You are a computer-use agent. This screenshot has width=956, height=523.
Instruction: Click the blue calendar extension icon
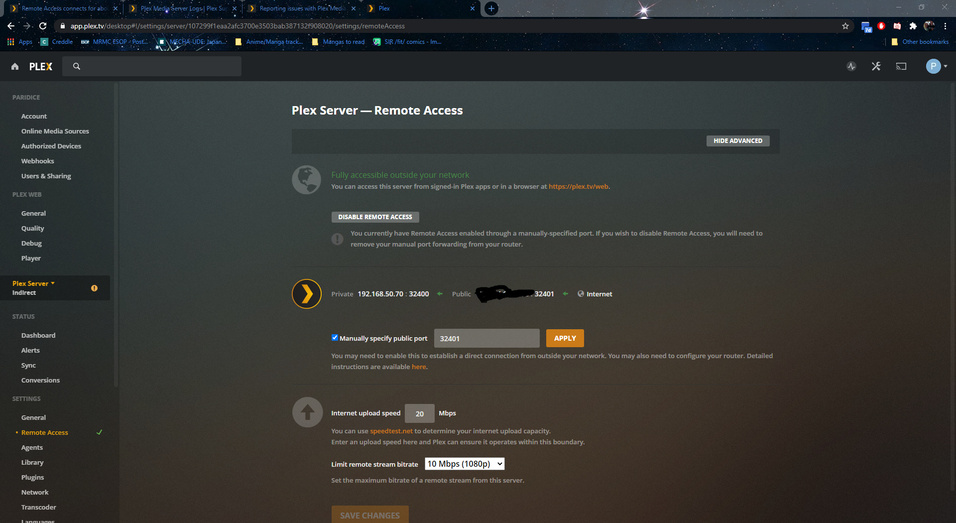pyautogui.click(x=866, y=26)
